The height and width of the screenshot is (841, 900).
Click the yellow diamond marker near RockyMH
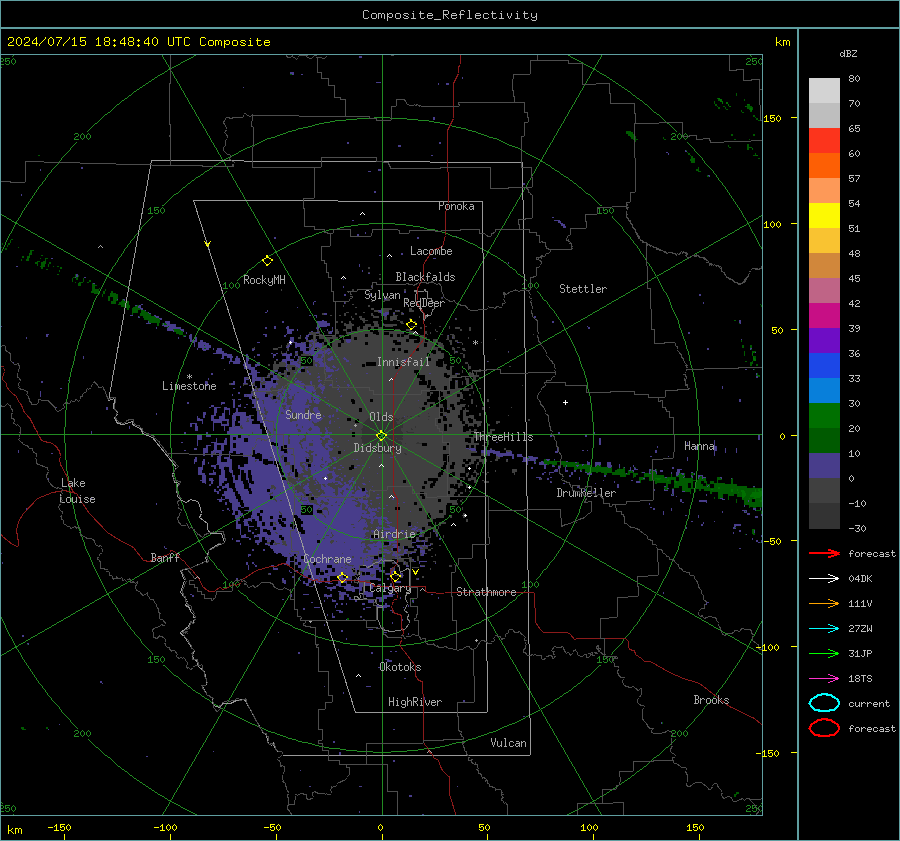pyautogui.click(x=267, y=261)
